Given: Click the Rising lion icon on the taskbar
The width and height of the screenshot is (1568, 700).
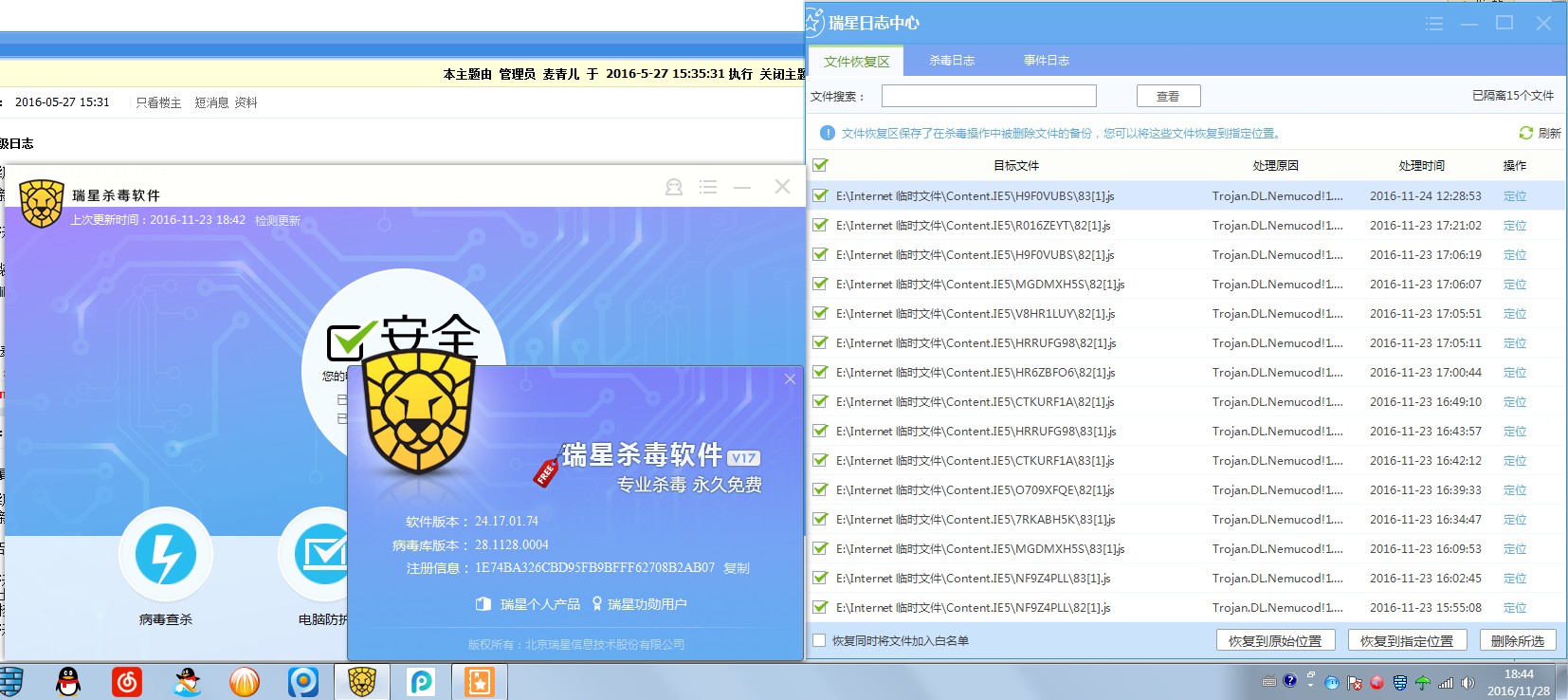Looking at the screenshot, I should pyautogui.click(x=362, y=681).
